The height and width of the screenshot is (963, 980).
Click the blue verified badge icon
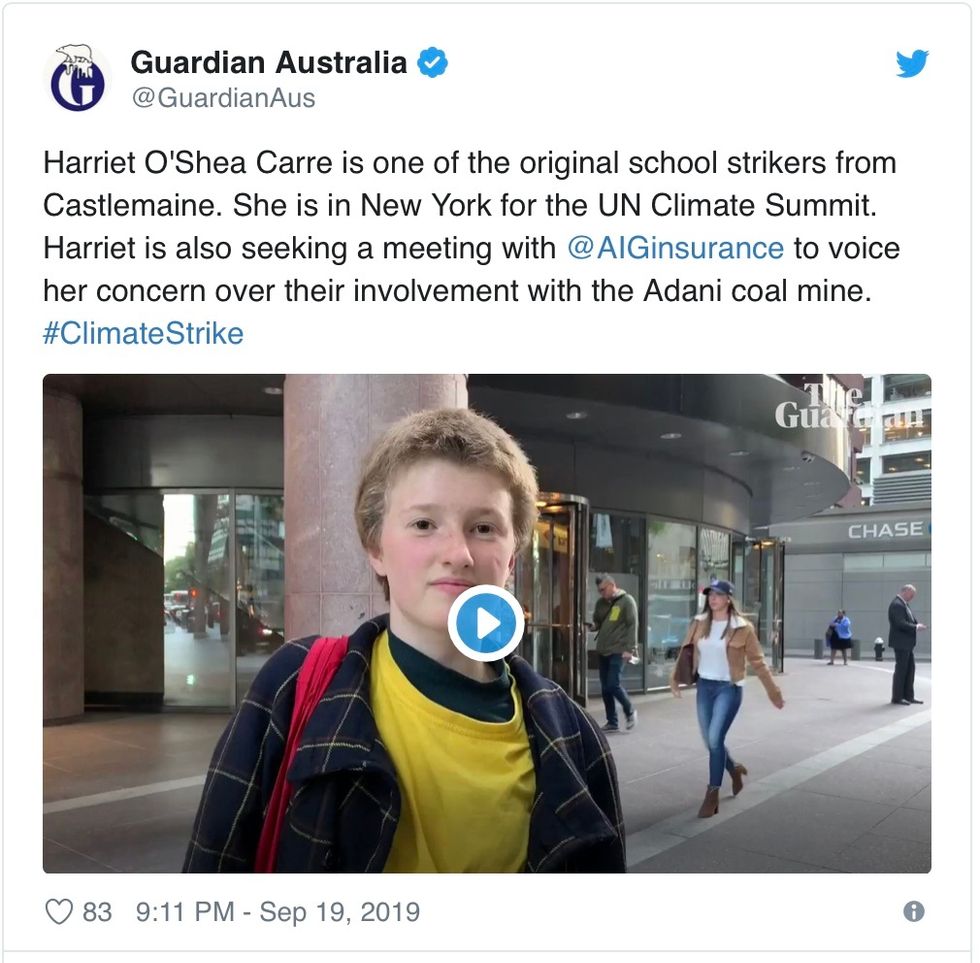[x=432, y=62]
